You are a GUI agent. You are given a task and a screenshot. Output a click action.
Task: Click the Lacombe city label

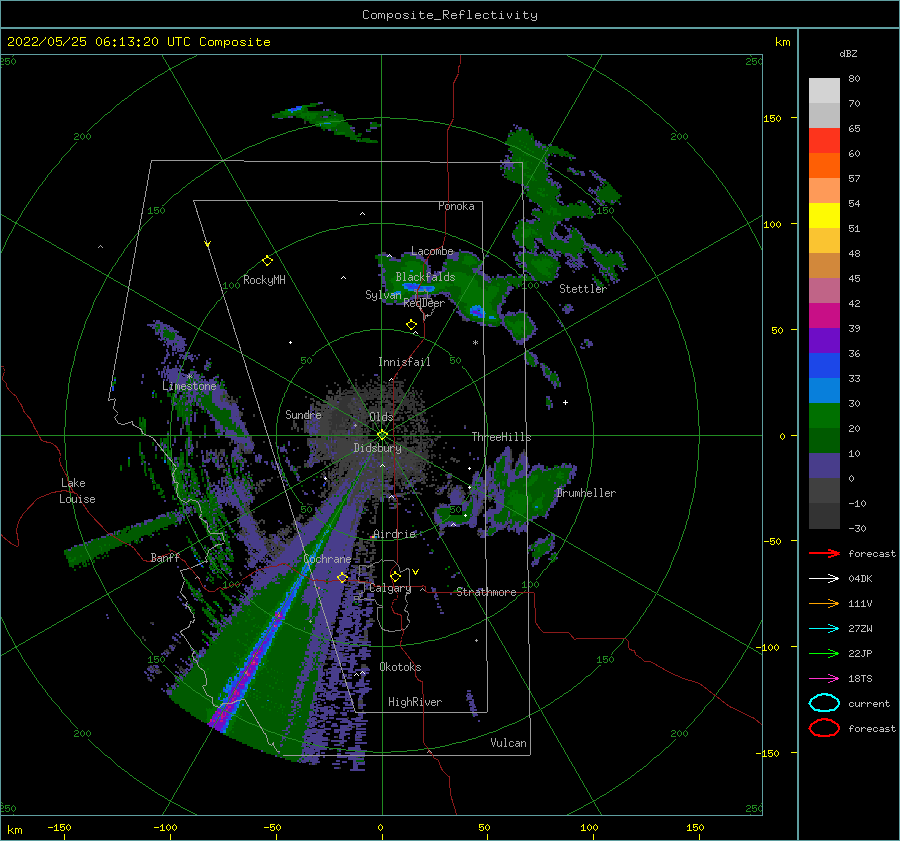pos(432,251)
